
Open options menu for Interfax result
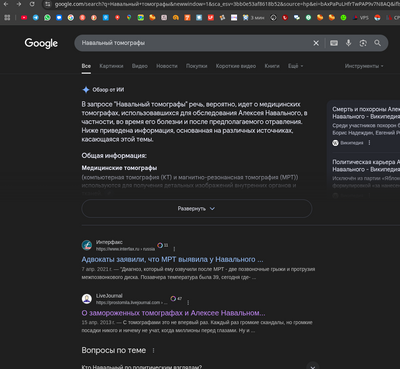tap(174, 249)
